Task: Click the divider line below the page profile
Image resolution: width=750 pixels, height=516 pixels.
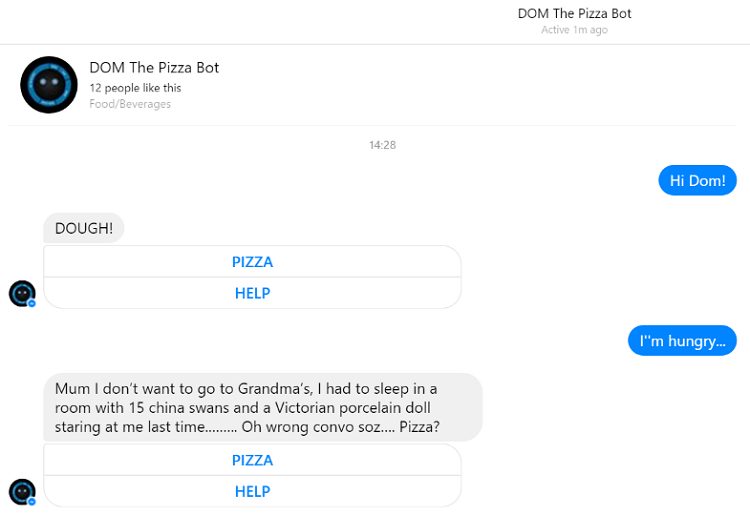Action: tap(378, 126)
